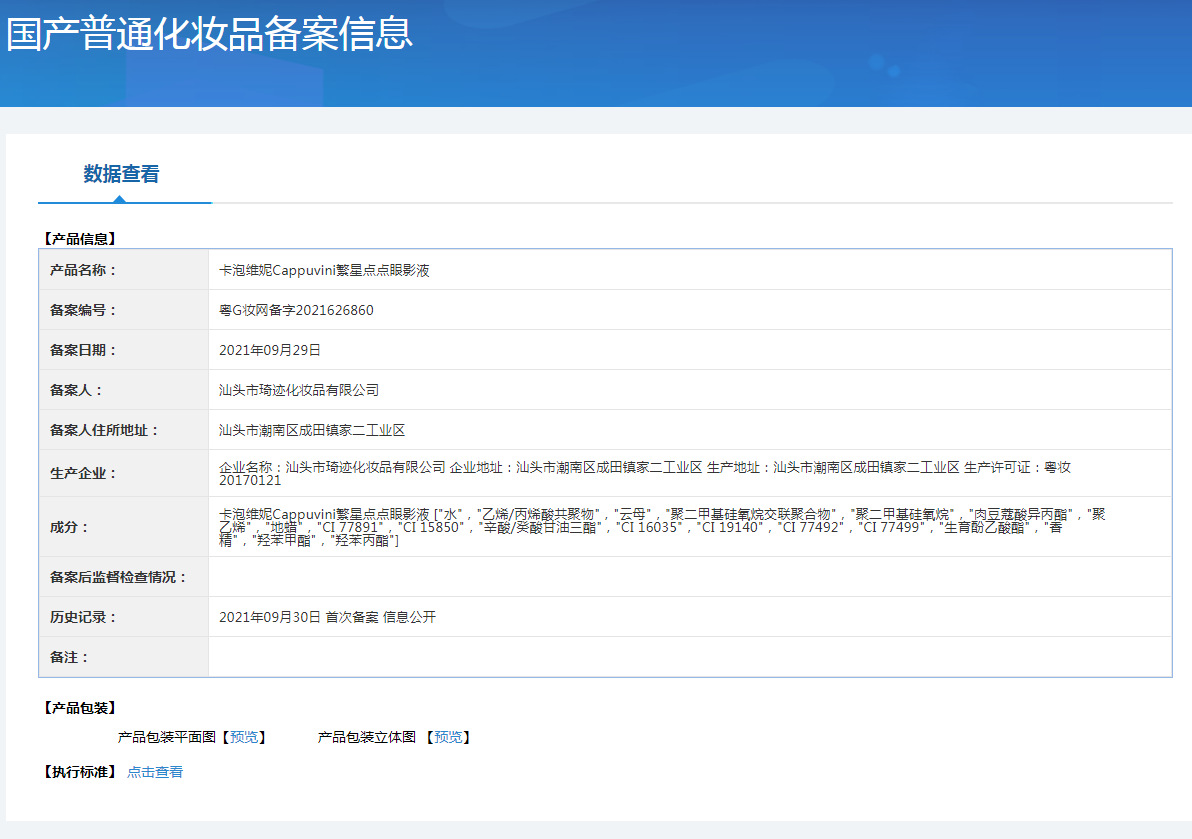Click the 产品包装立体图 label
This screenshot has height=839, width=1192.
[367, 737]
